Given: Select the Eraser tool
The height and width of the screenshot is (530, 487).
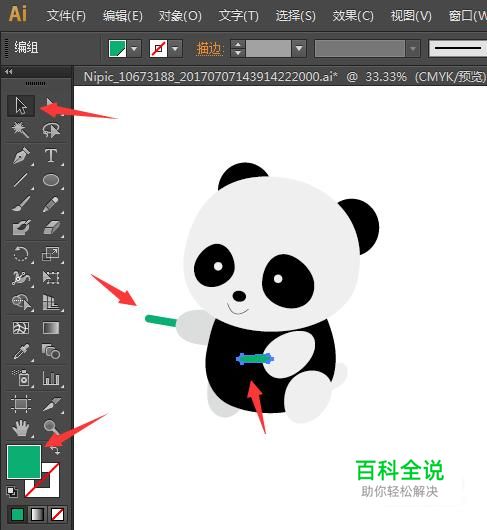Looking at the screenshot, I should [x=51, y=228].
